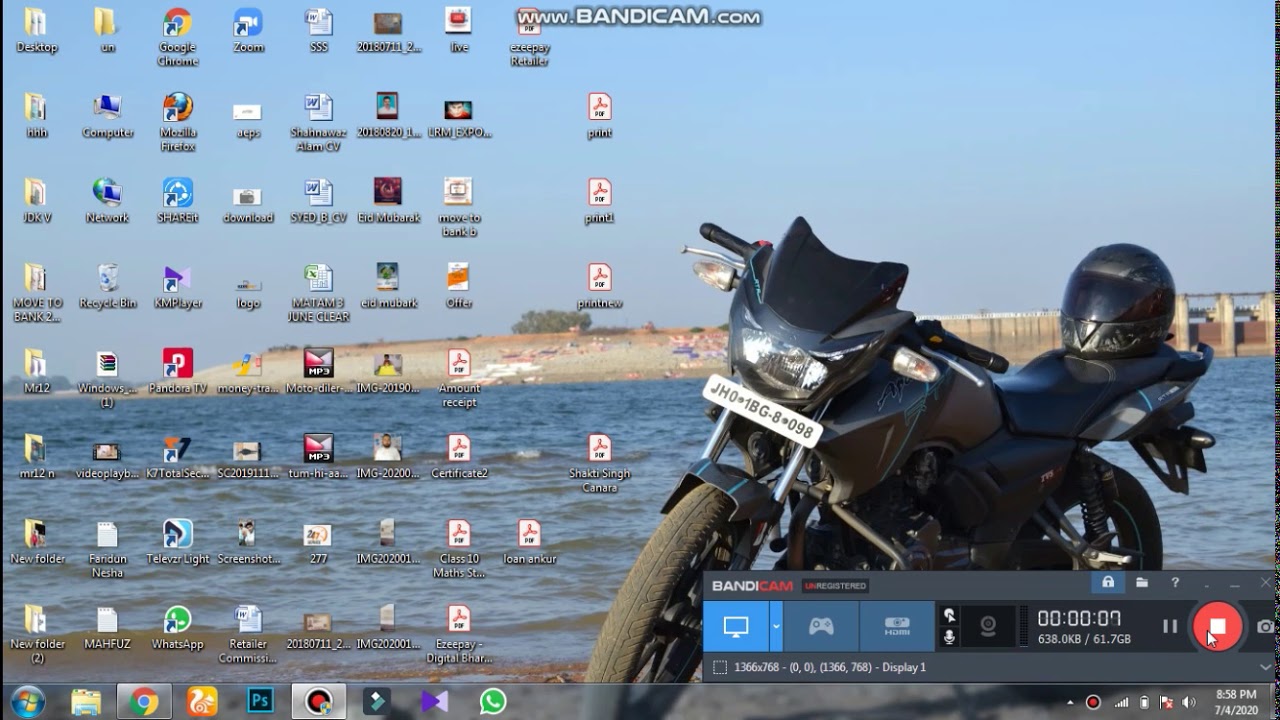Open File Explorer from taskbar

click(x=86, y=702)
